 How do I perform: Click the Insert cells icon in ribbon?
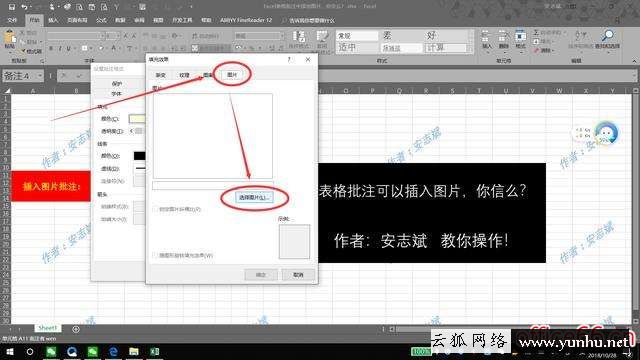(487, 37)
